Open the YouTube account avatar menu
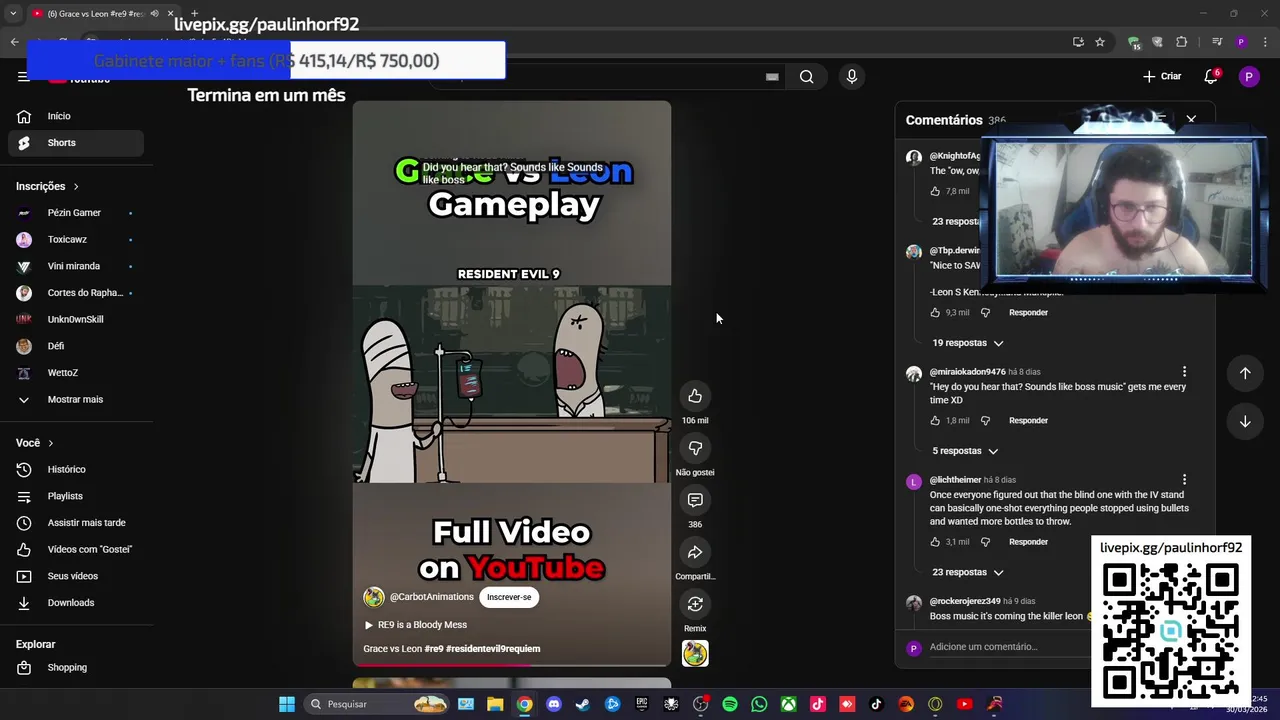The height and width of the screenshot is (720, 1280). point(1248,77)
